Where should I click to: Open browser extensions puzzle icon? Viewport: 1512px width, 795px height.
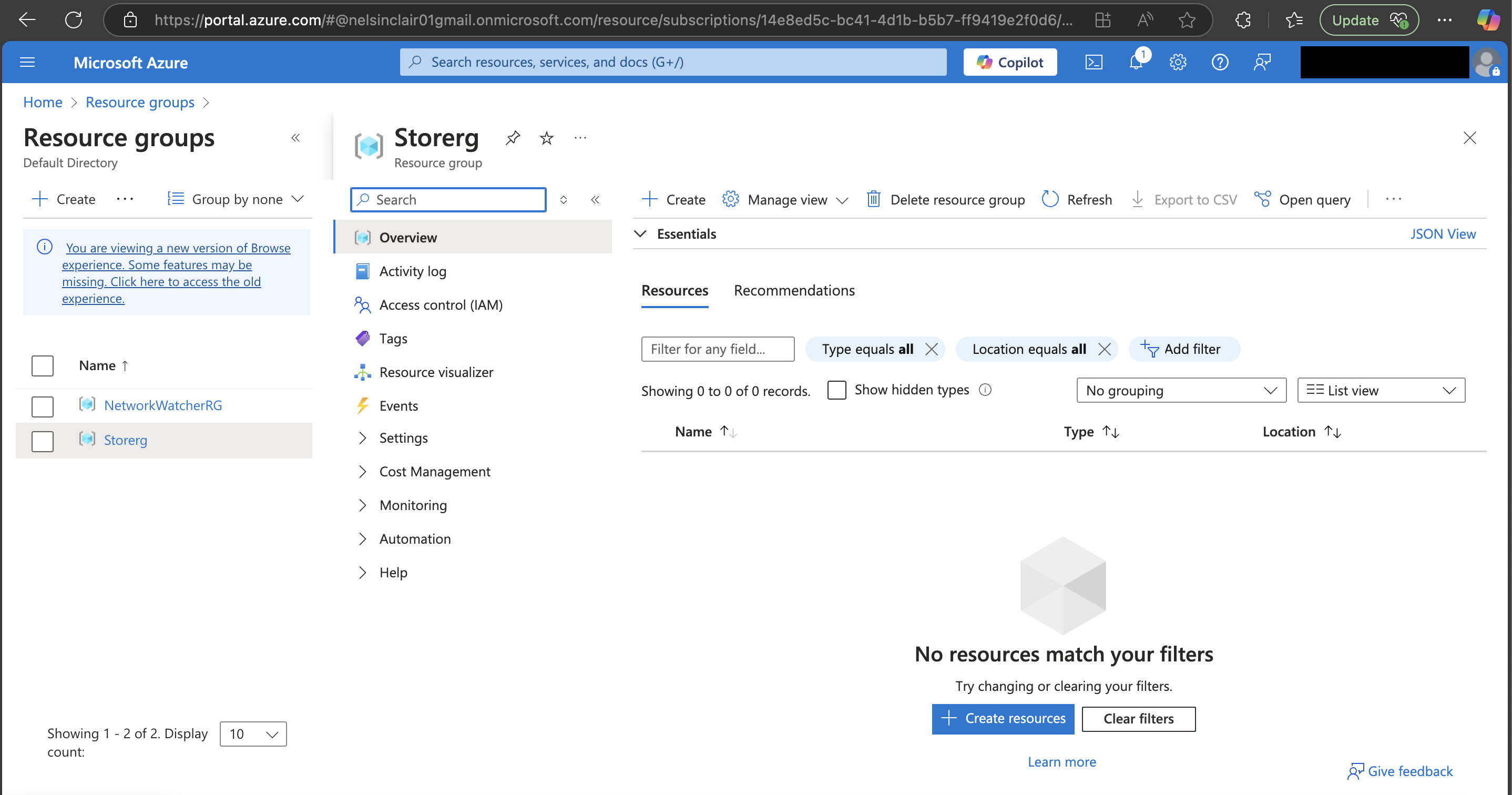[x=1243, y=20]
